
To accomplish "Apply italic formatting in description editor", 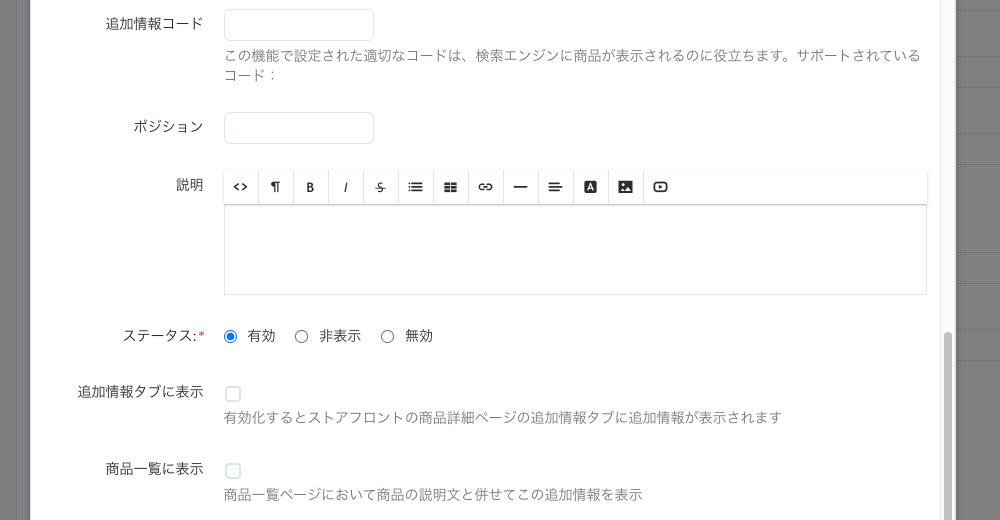I will point(345,187).
